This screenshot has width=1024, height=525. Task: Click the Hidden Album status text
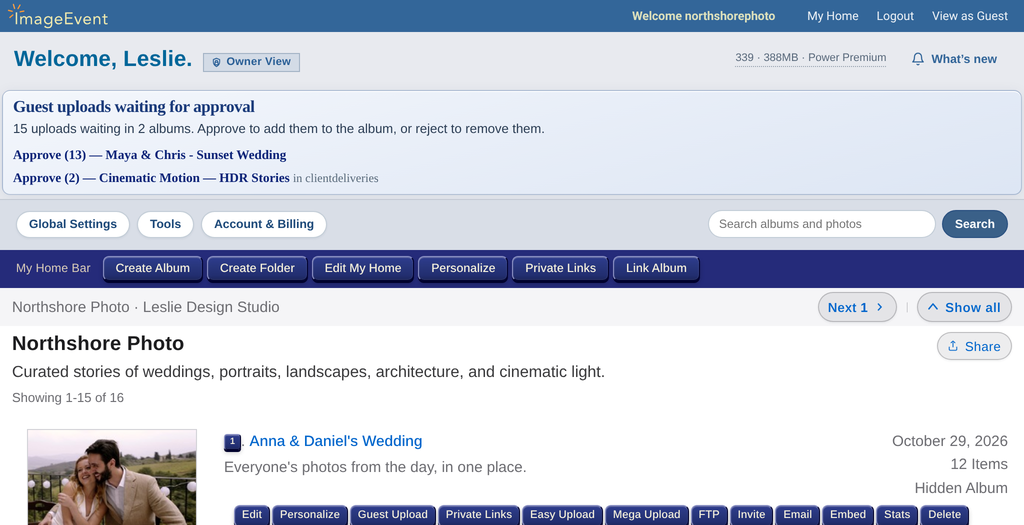click(x=961, y=488)
